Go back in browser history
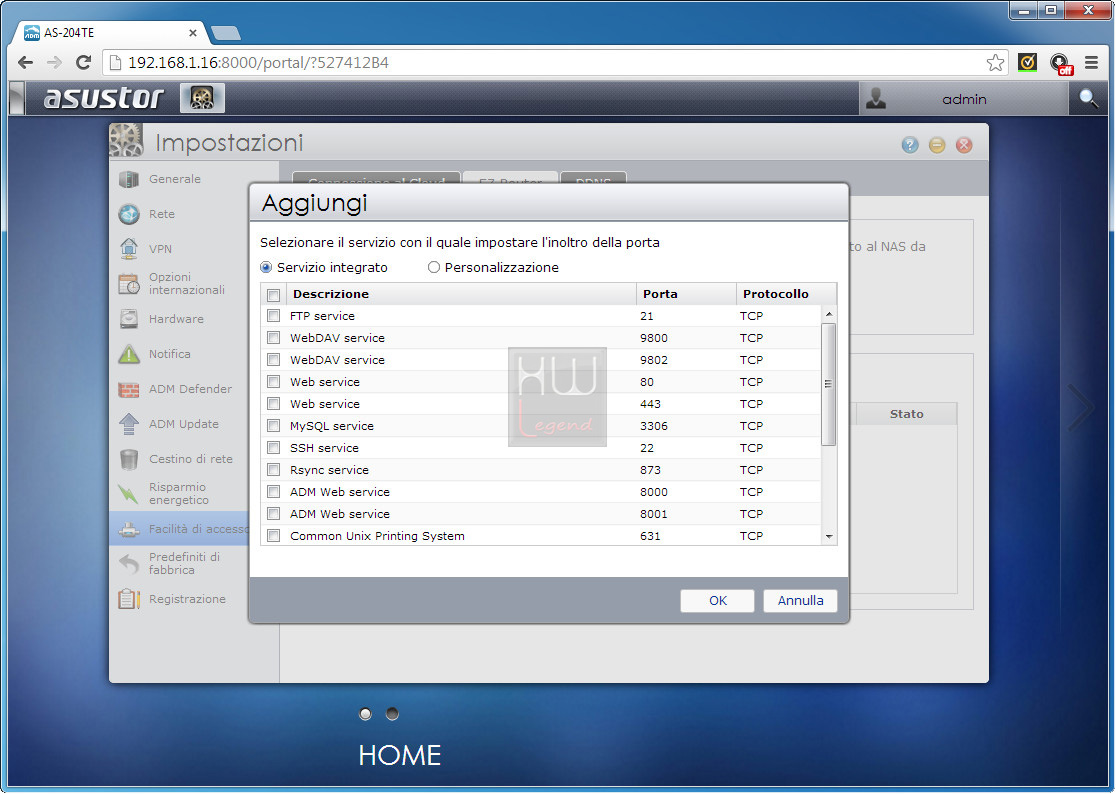 (26, 63)
